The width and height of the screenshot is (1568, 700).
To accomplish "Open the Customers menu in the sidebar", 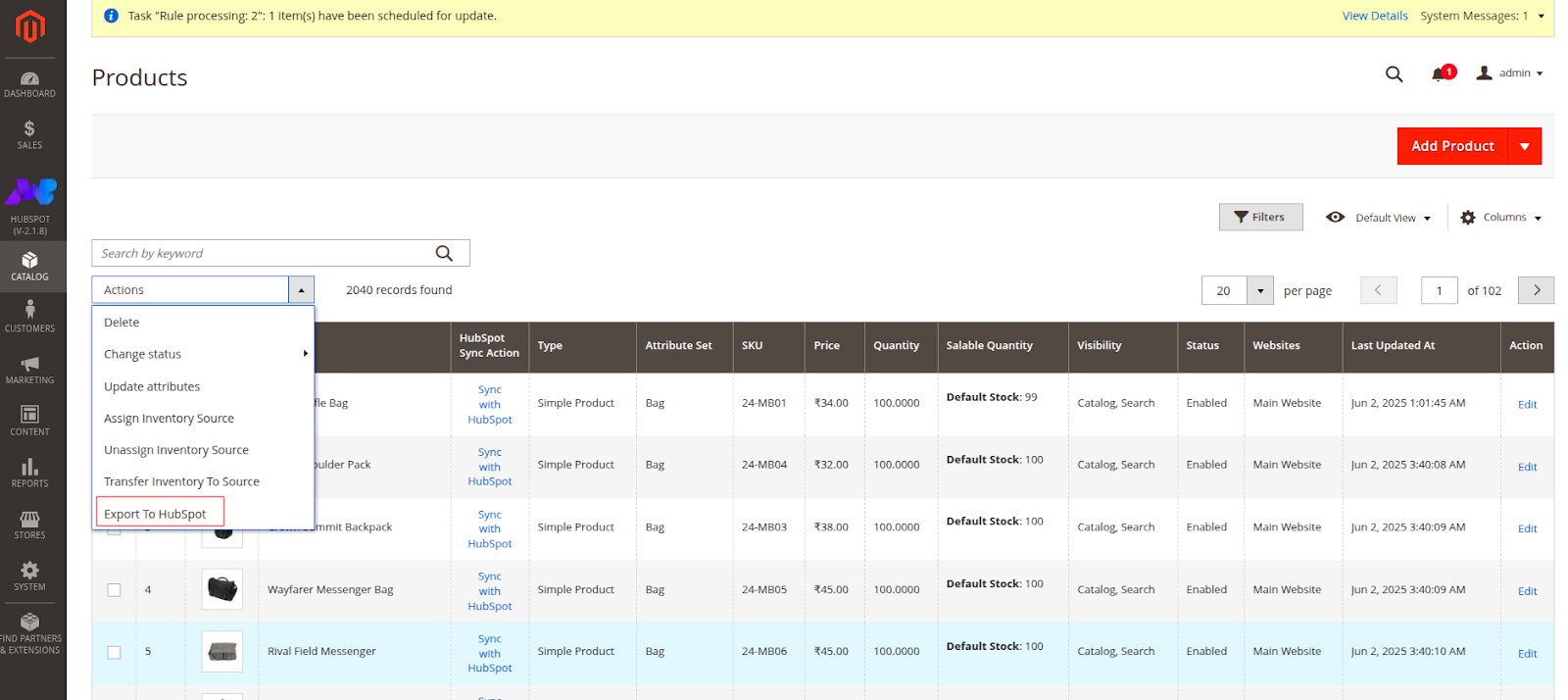I will (29, 318).
